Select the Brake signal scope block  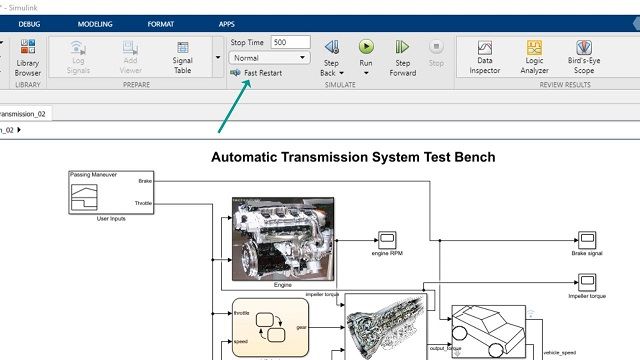(587, 240)
